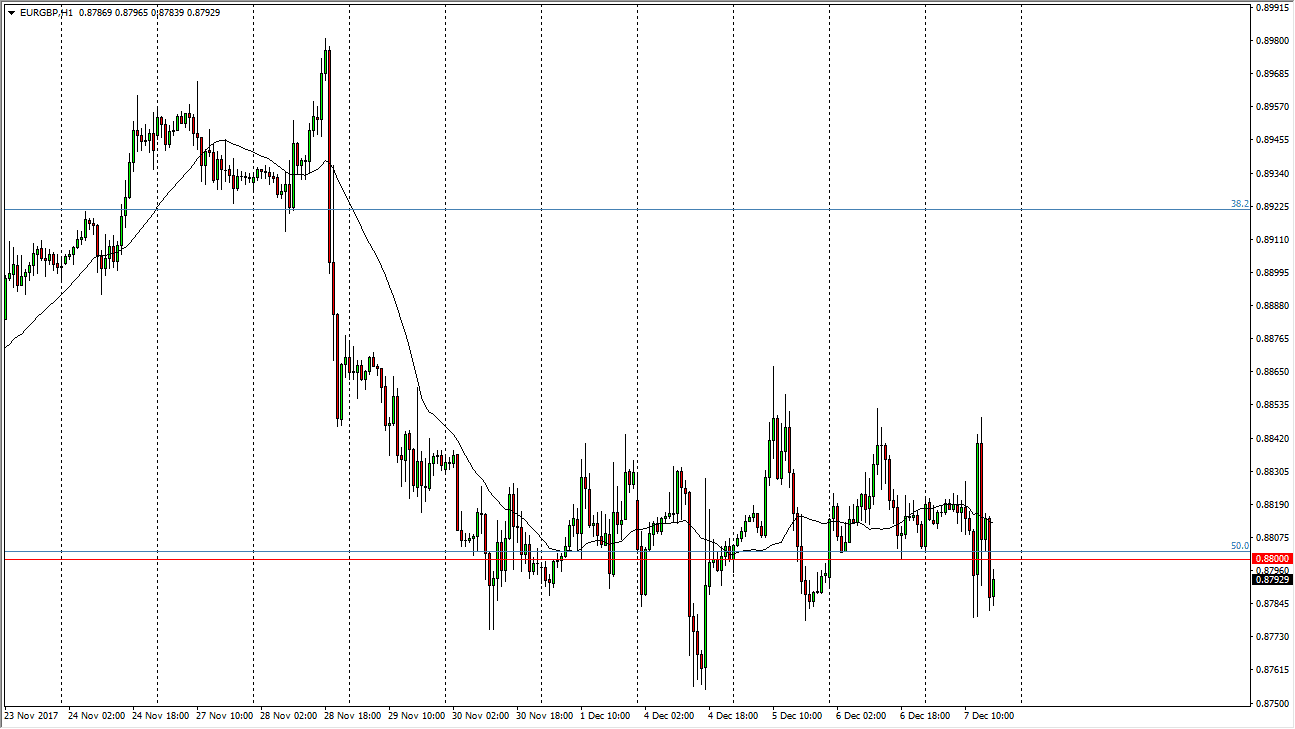Click the 23 Nov 2017 date label
1295x729 pixels.
32,716
